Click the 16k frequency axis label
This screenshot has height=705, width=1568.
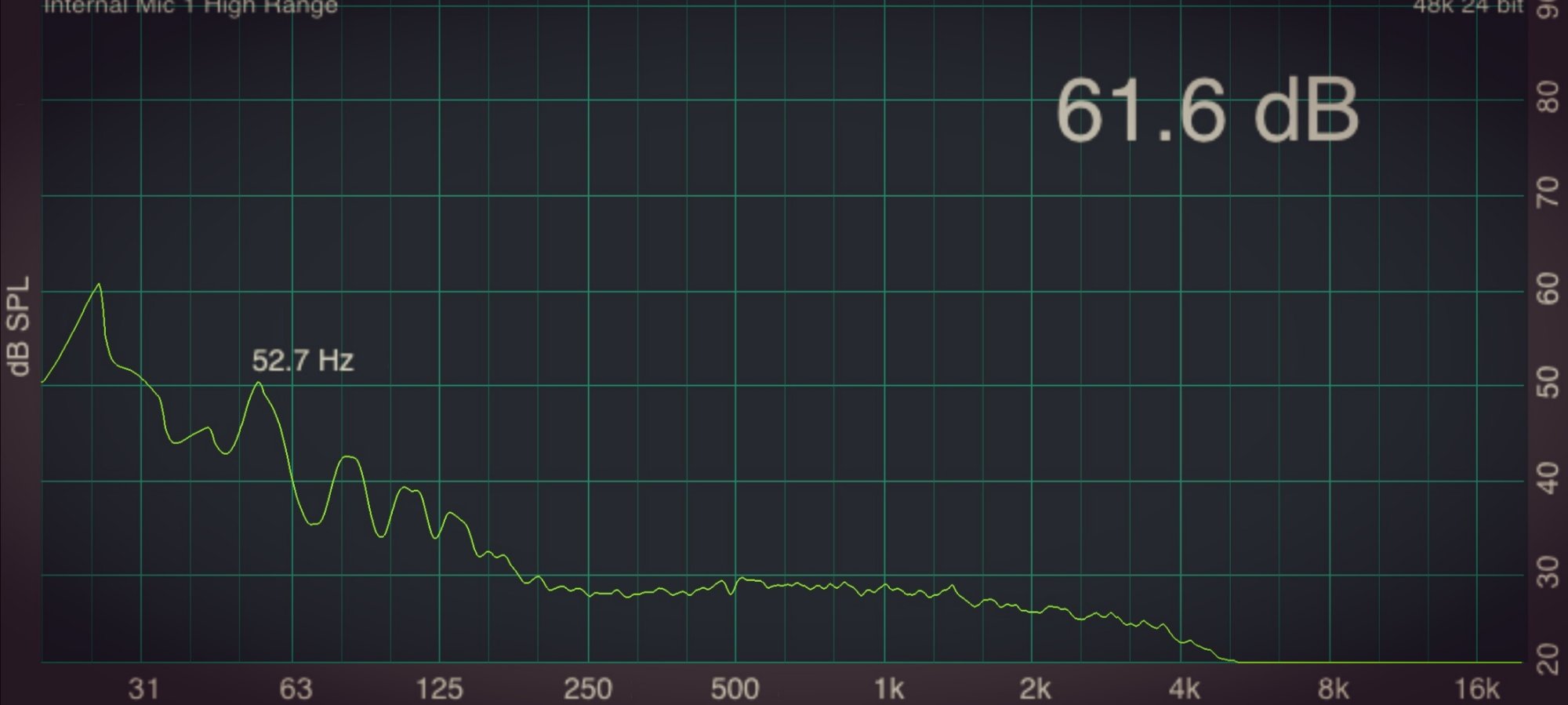click(x=1477, y=689)
